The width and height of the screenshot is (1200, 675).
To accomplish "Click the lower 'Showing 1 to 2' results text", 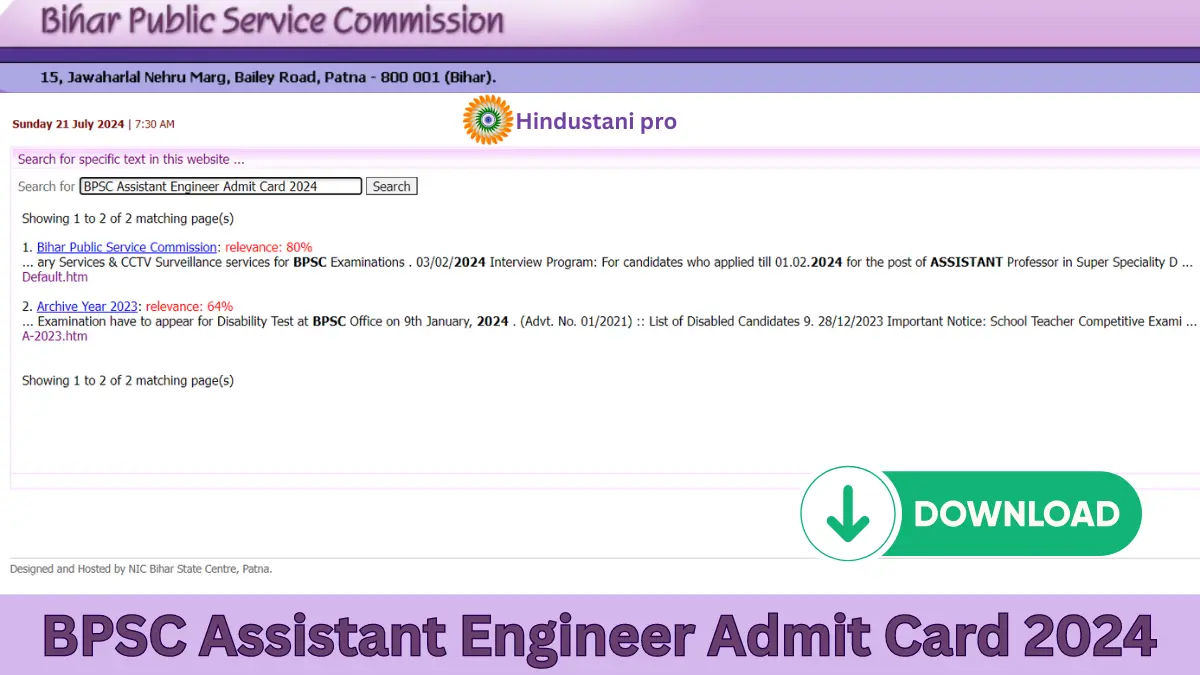I will pyautogui.click(x=128, y=380).
